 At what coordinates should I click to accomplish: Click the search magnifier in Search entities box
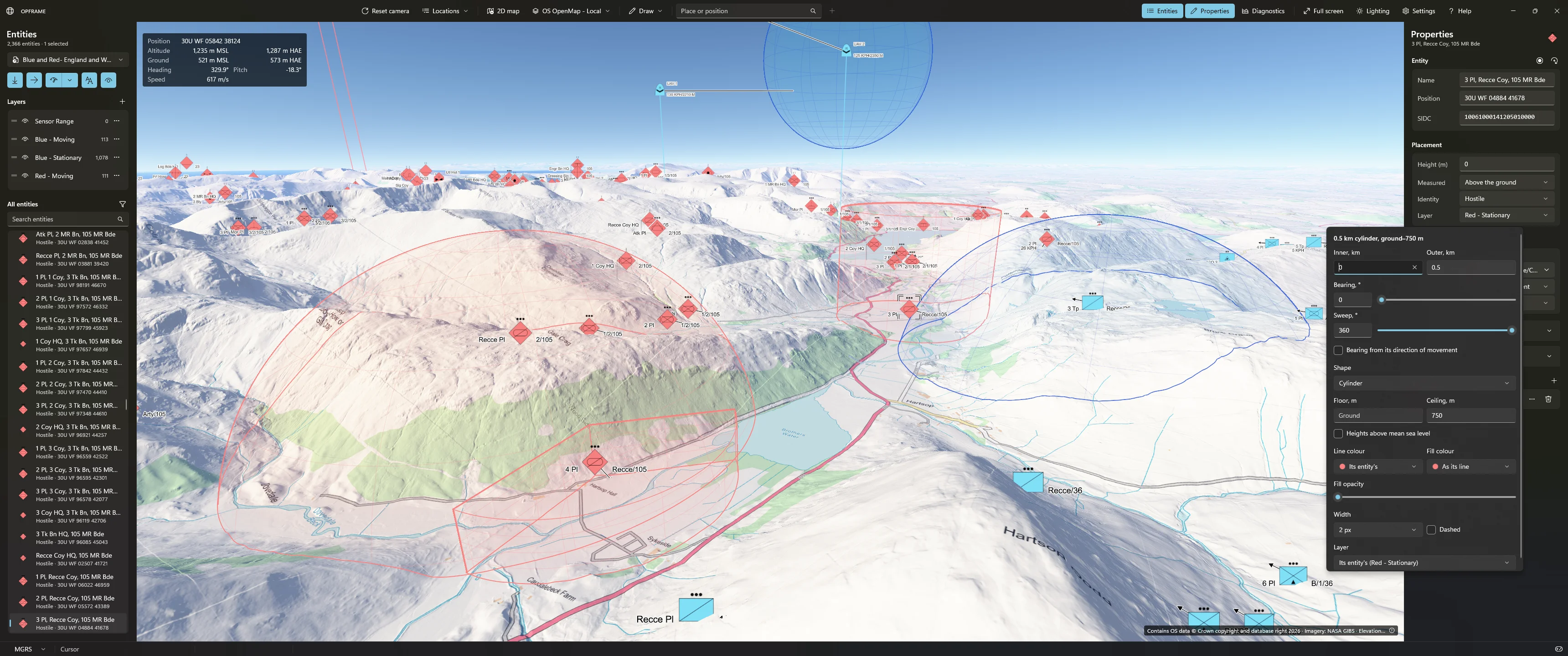tap(120, 219)
